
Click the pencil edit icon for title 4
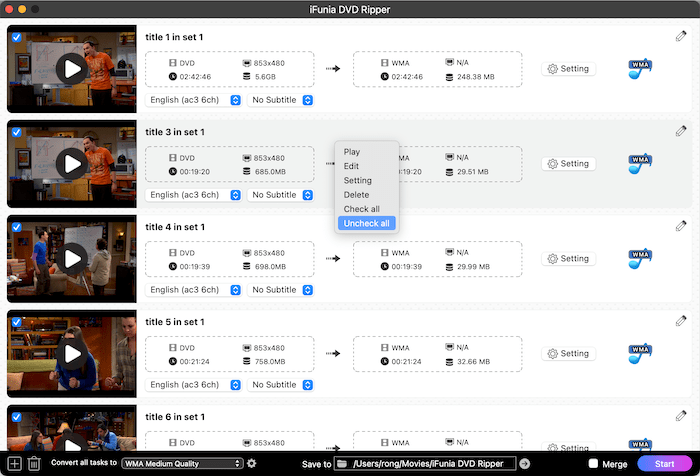[x=681, y=226]
